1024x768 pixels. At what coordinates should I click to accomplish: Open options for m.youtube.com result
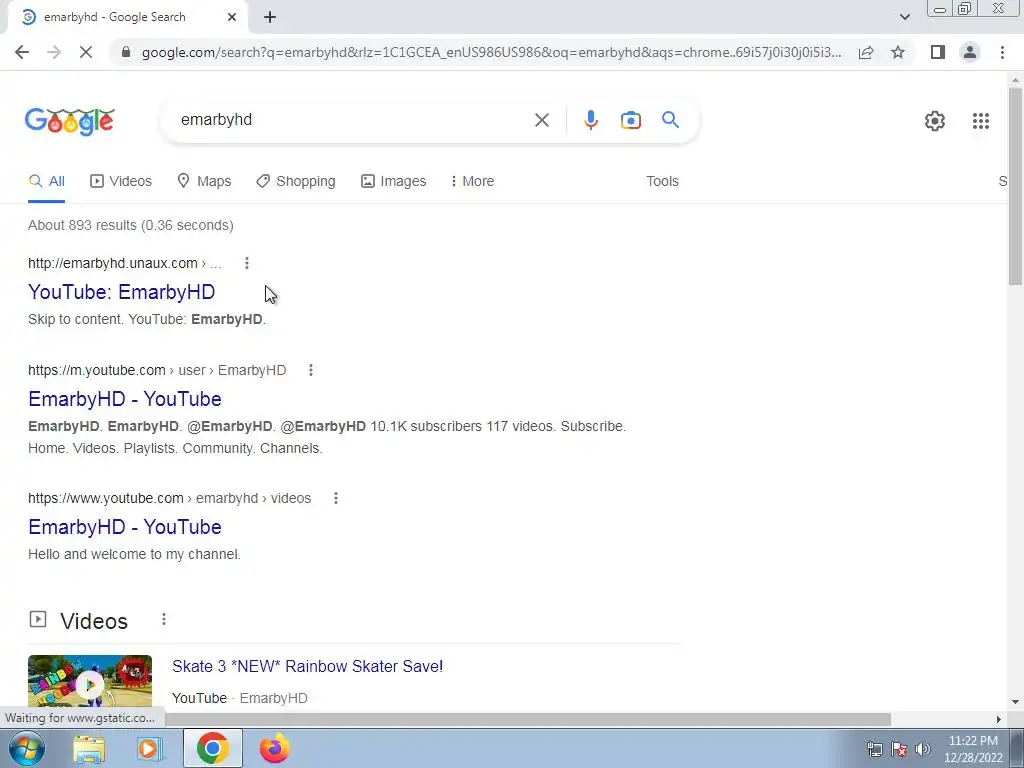tap(311, 370)
